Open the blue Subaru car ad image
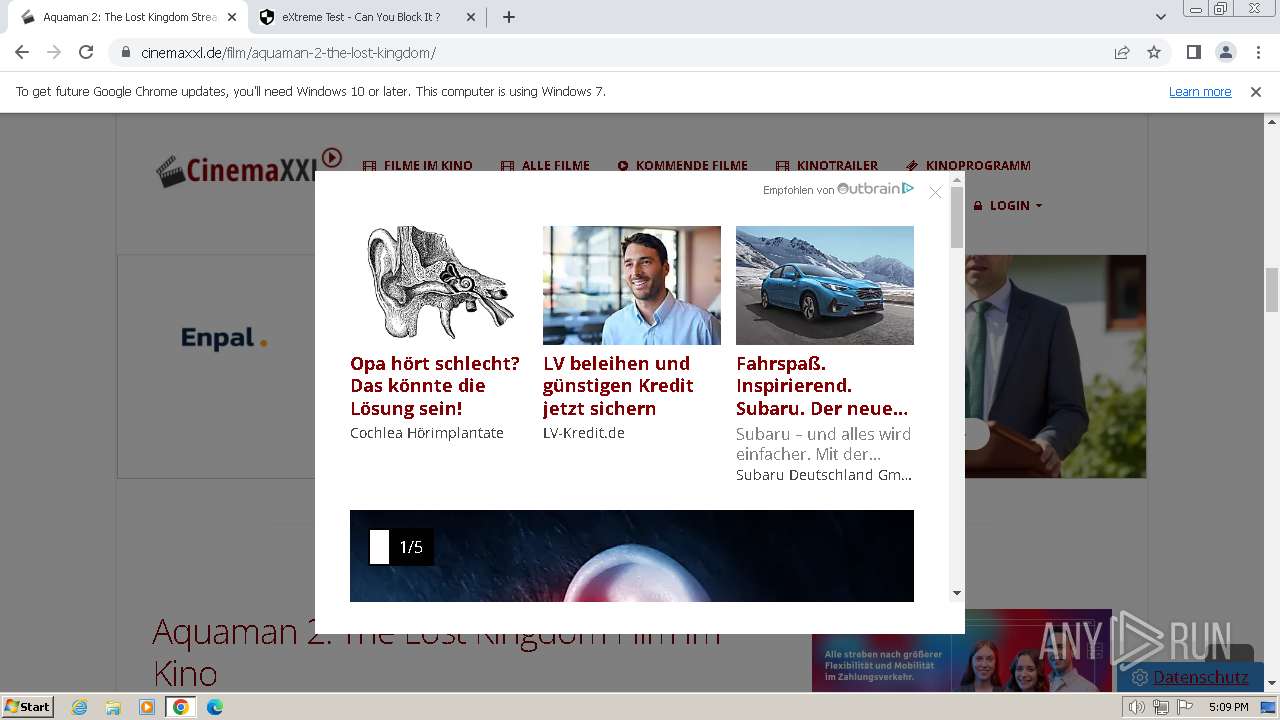Screen dimensions: 1280x720 825,285
